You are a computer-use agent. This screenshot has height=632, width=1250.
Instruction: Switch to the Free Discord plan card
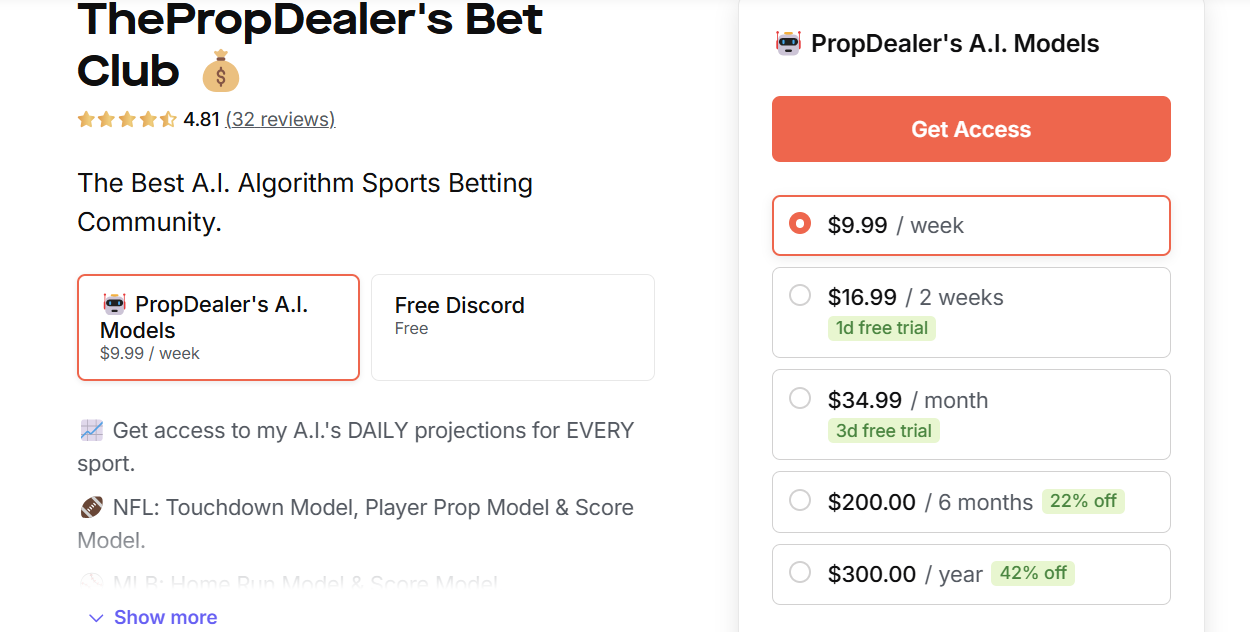512,327
